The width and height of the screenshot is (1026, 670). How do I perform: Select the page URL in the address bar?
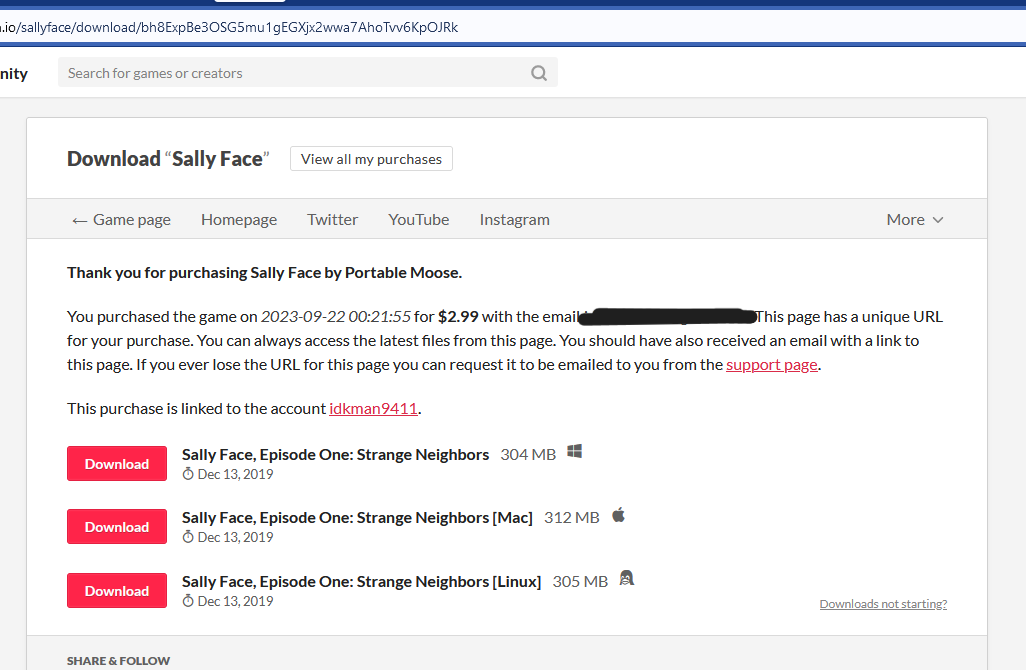point(230,27)
